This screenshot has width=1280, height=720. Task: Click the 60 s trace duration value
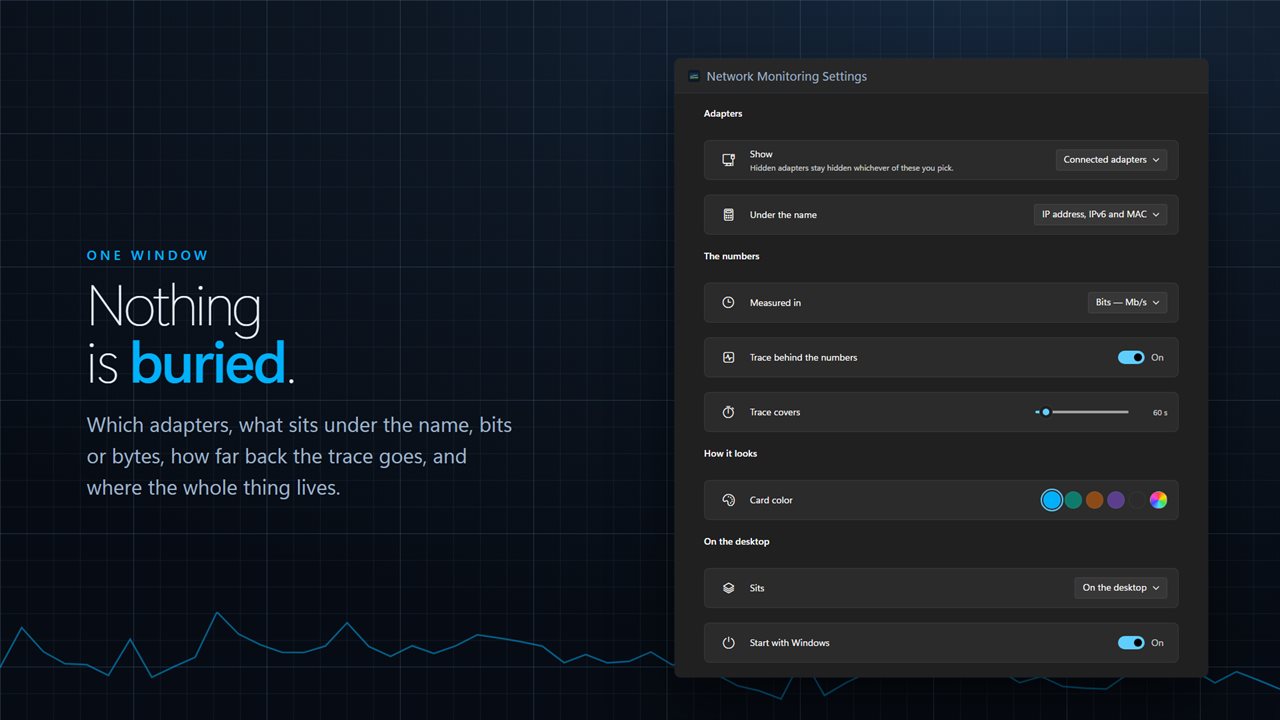tap(1160, 412)
